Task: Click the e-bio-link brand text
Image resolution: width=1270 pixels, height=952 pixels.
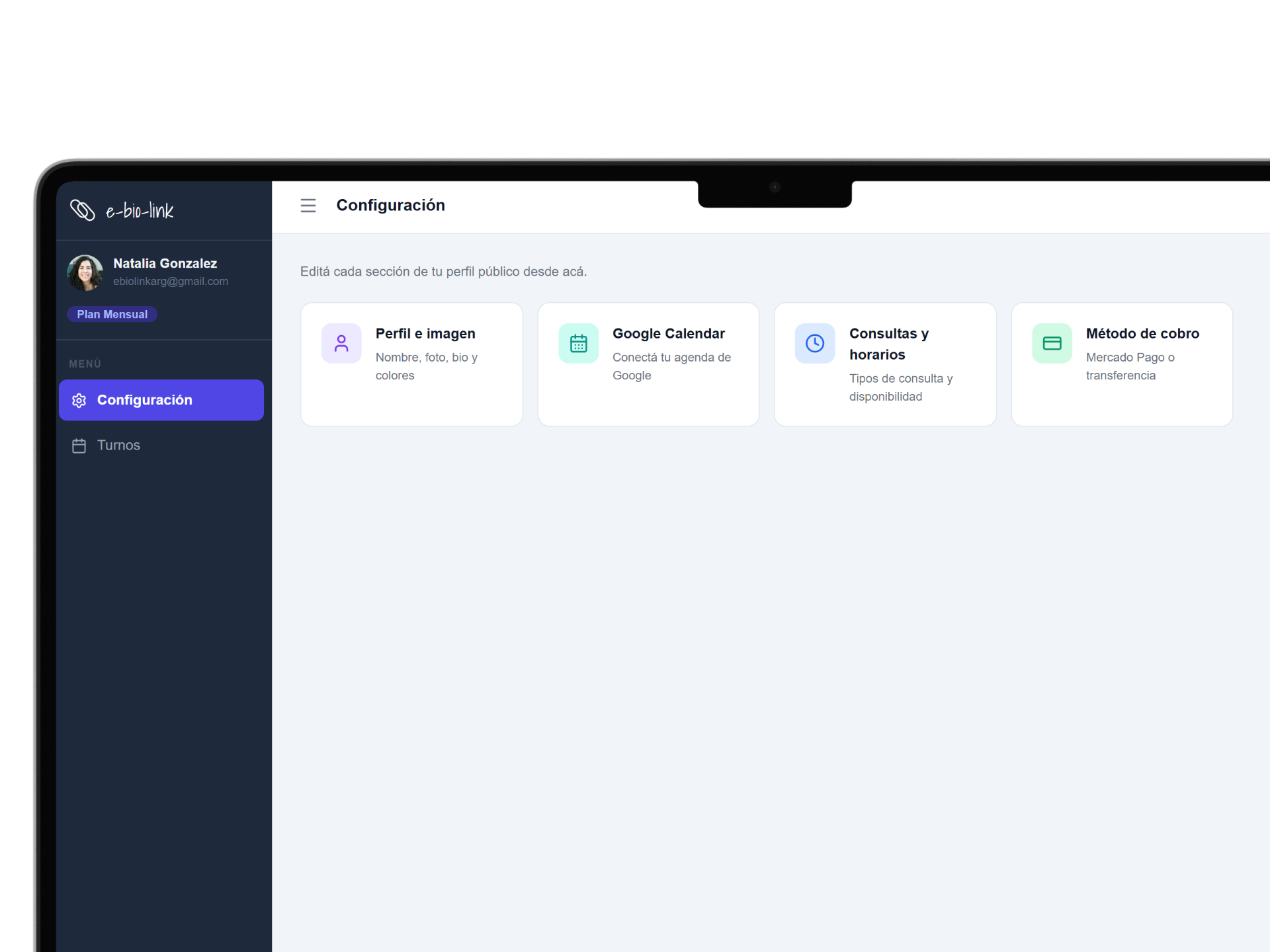Action: click(140, 211)
